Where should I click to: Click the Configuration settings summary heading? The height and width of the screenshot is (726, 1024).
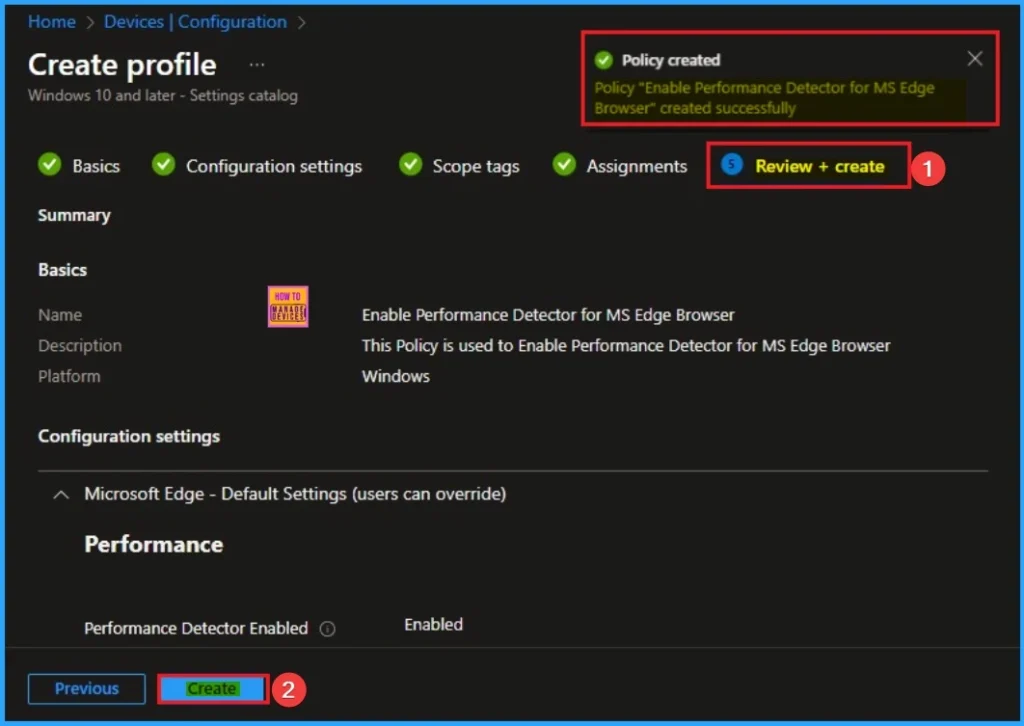point(129,435)
